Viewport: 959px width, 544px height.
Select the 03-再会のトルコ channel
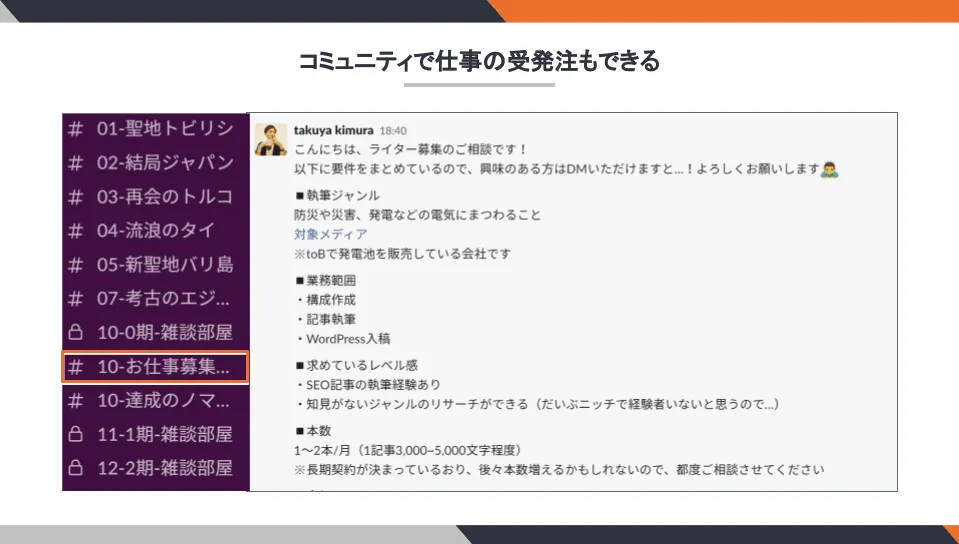click(x=155, y=197)
